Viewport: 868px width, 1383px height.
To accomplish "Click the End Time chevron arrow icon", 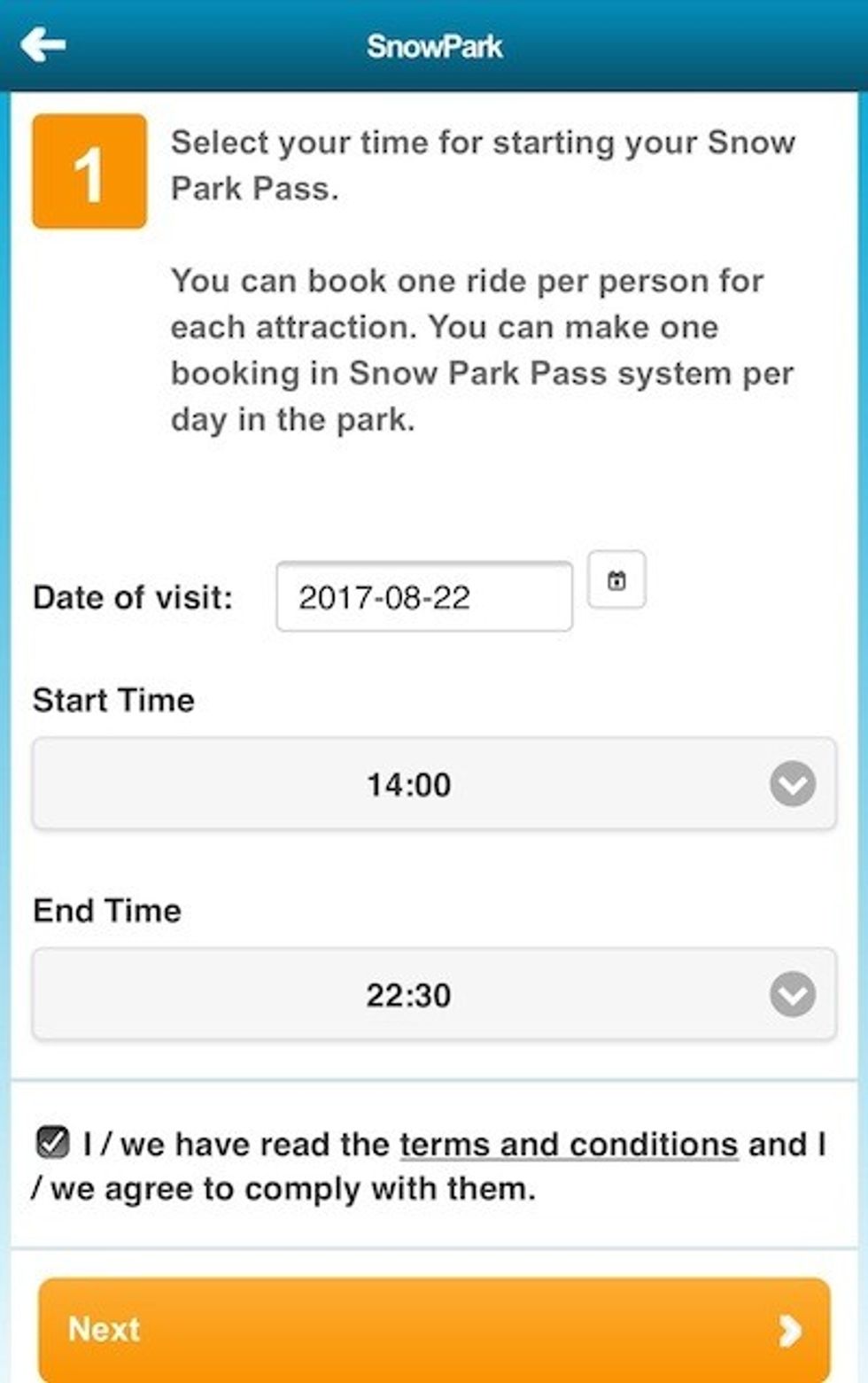I will 792,995.
